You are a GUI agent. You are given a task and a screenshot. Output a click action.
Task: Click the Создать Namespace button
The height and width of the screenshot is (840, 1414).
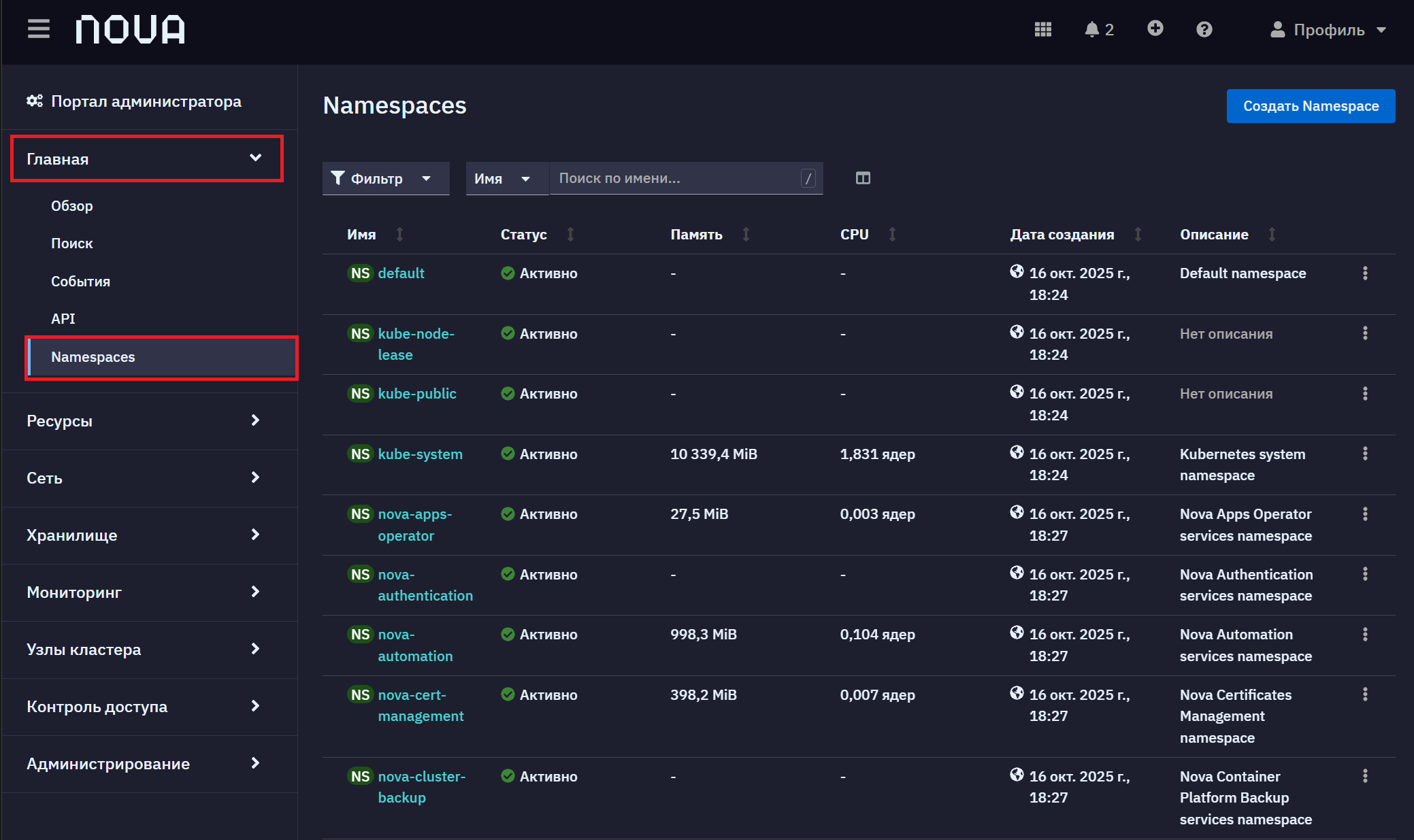(1311, 106)
